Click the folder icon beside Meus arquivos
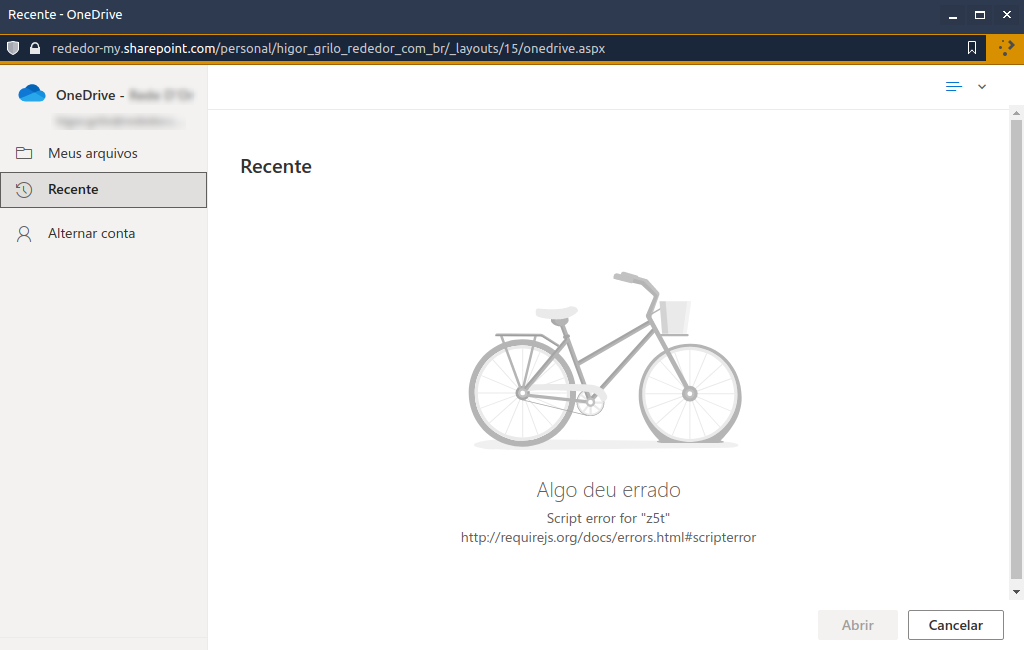Image resolution: width=1024 pixels, height=650 pixels. [x=24, y=153]
